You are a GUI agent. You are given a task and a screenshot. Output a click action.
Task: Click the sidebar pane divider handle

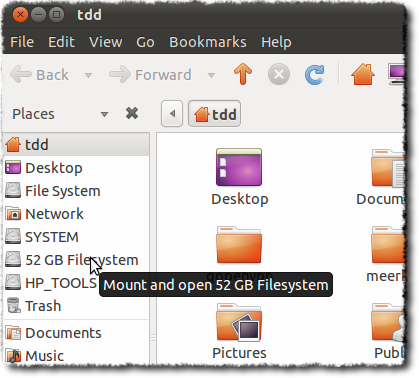tap(153, 337)
